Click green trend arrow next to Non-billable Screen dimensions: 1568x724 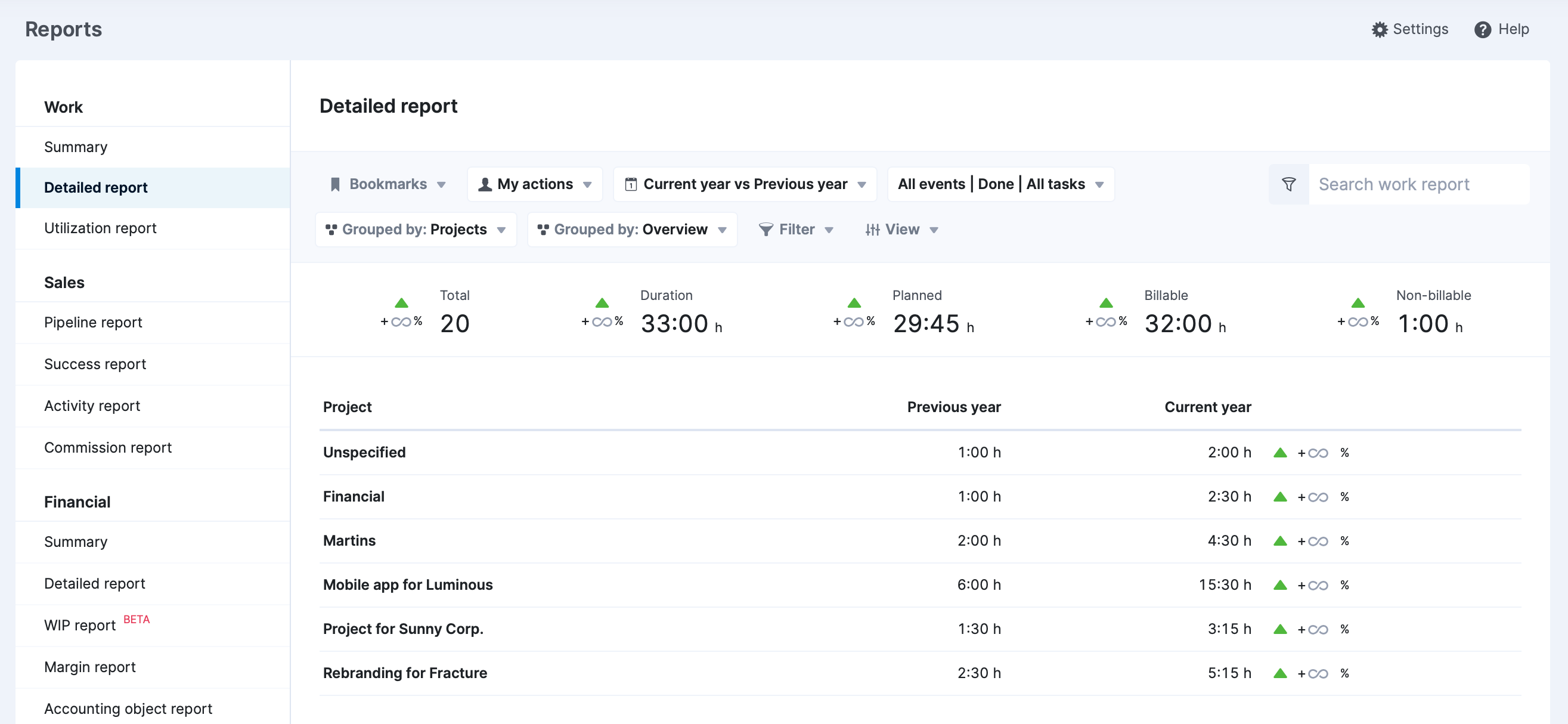tap(1358, 302)
